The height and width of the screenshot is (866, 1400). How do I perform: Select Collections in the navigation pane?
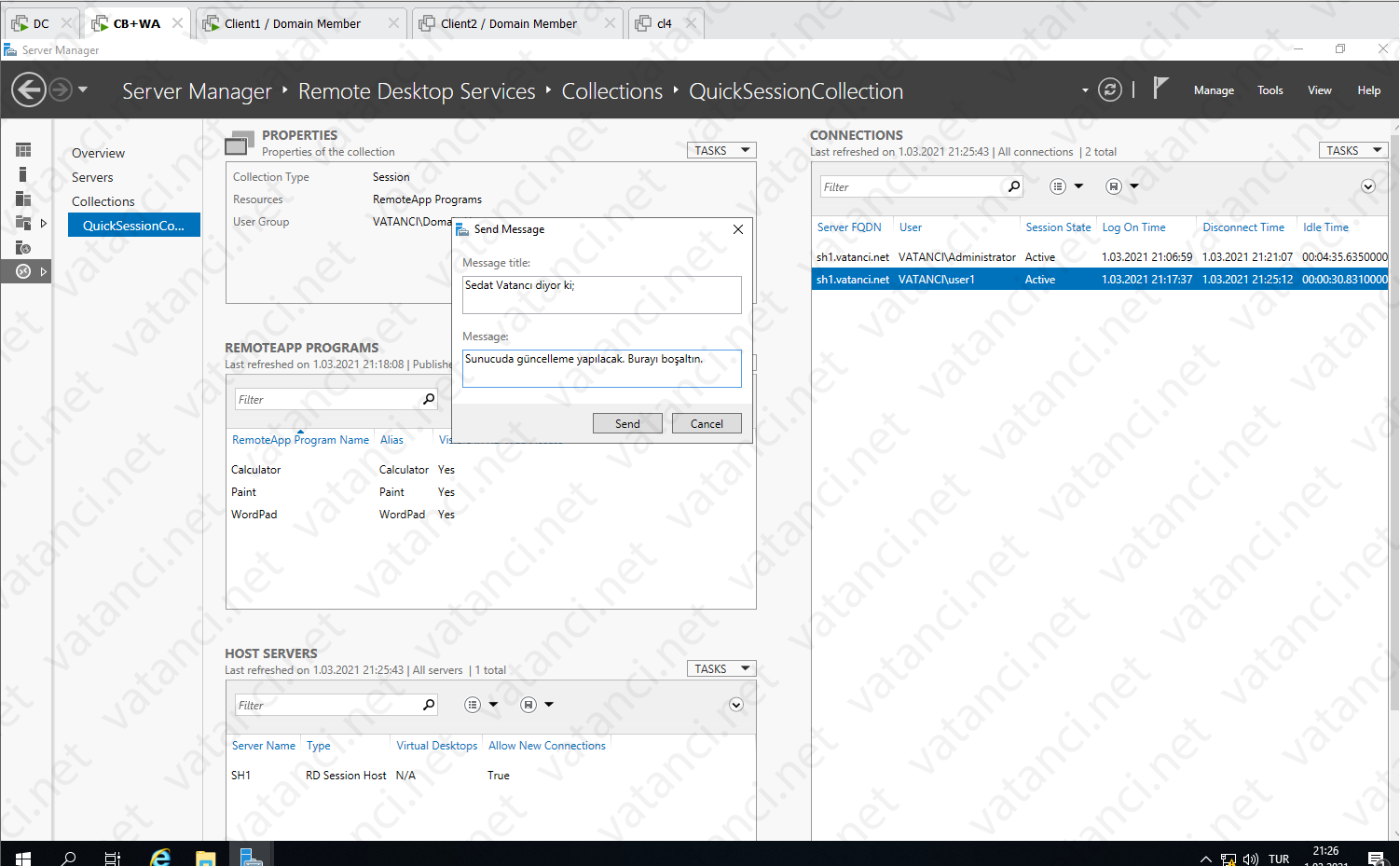tap(103, 201)
